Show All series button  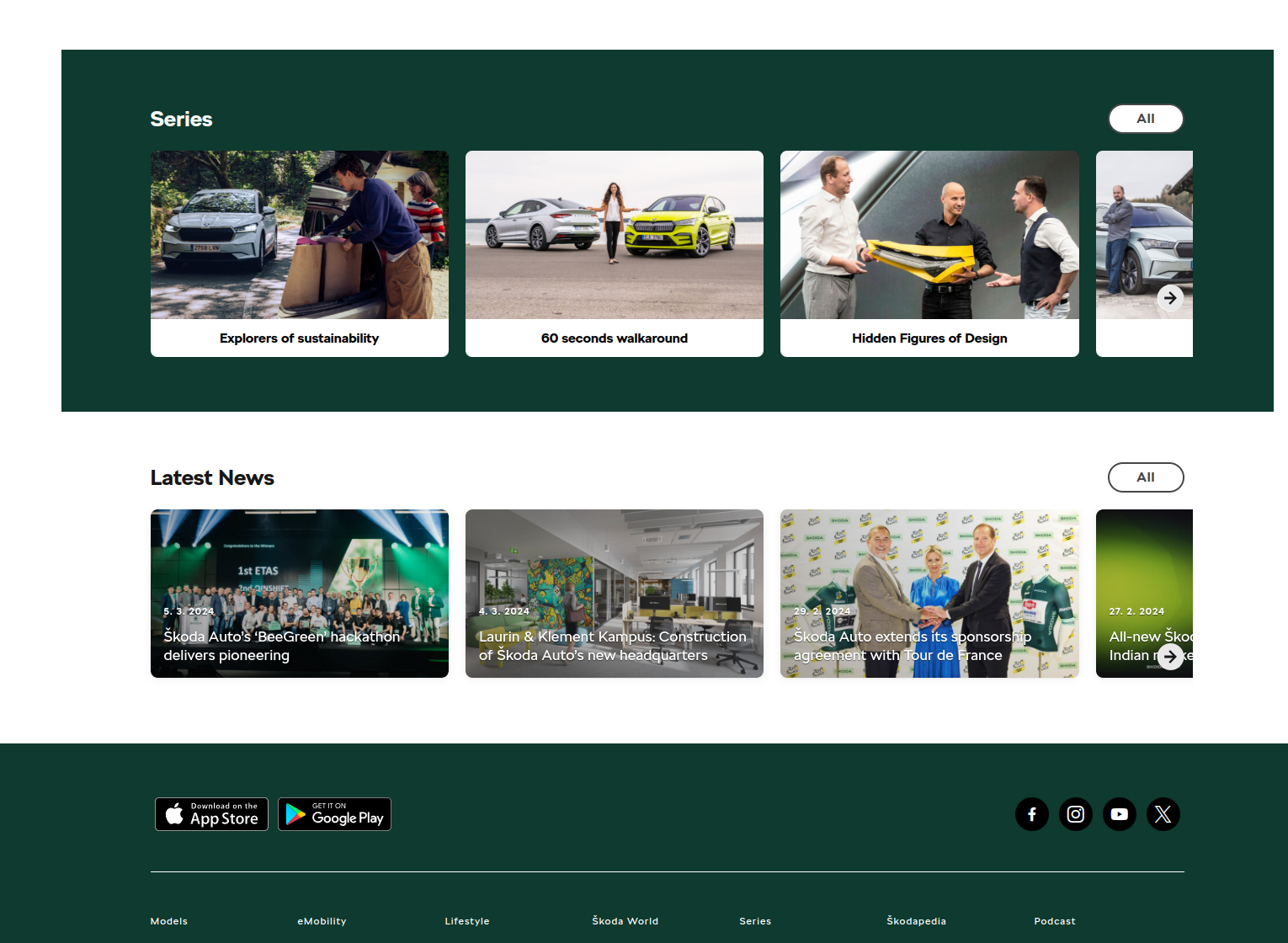1146,119
